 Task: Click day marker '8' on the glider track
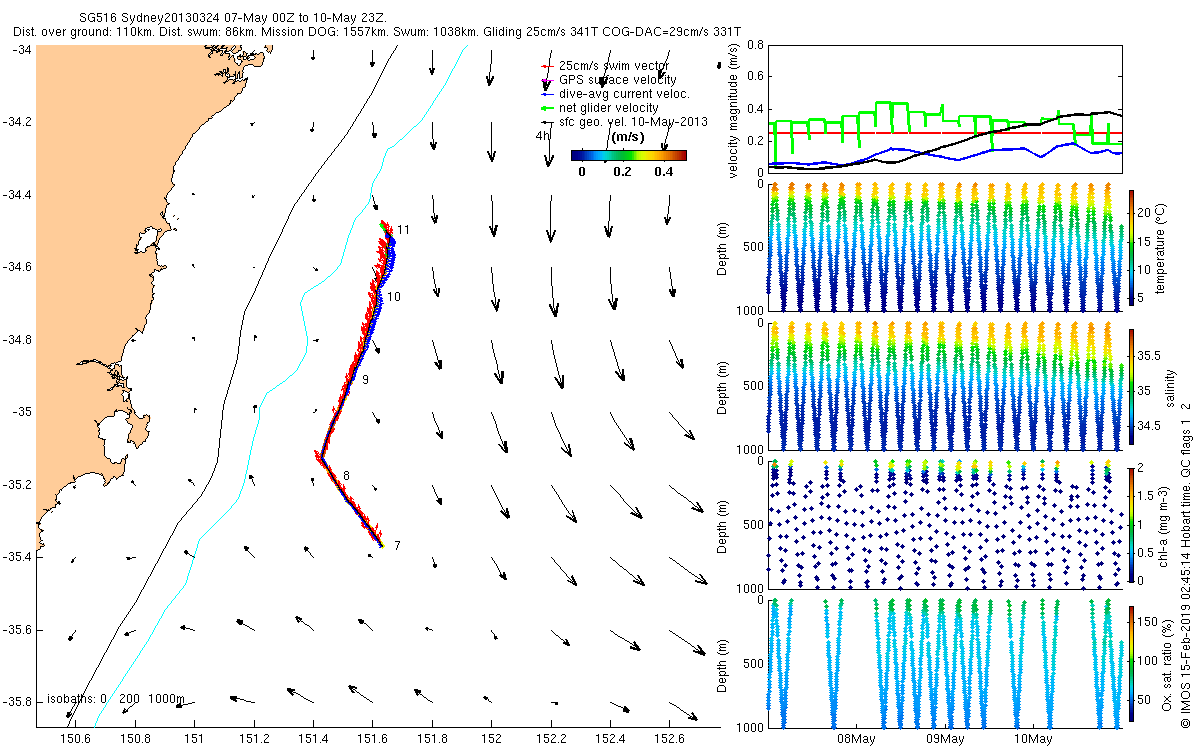point(346,475)
